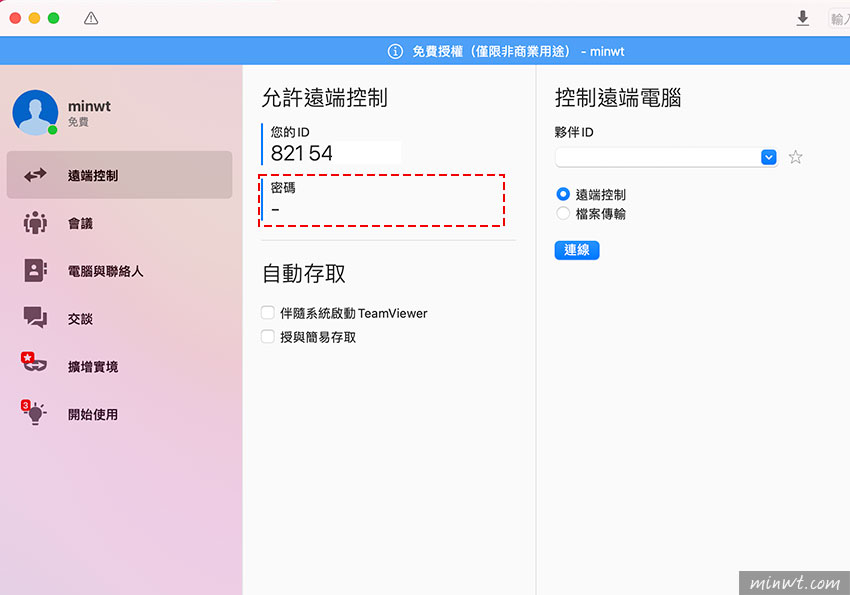
Task: Open the 交談 sidebar tab
Action: point(119,318)
